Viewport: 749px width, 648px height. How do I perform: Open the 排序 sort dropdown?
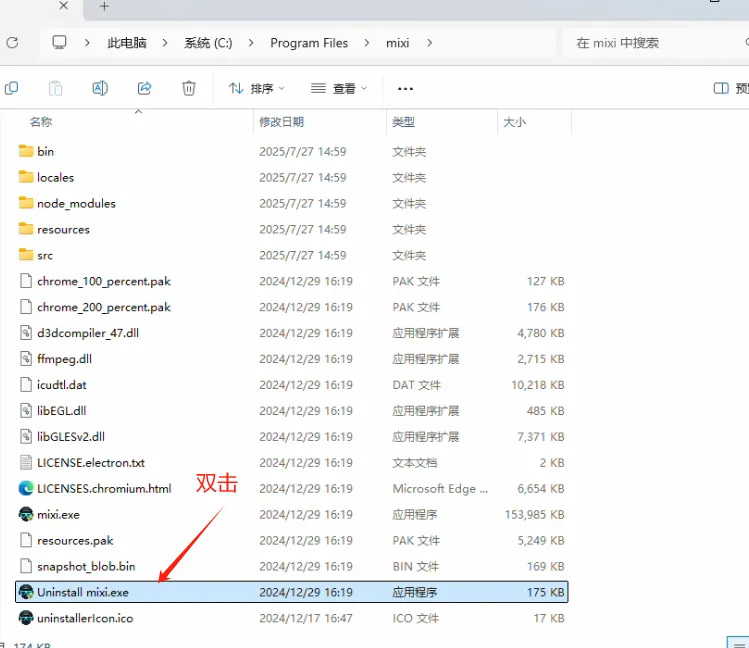point(256,88)
